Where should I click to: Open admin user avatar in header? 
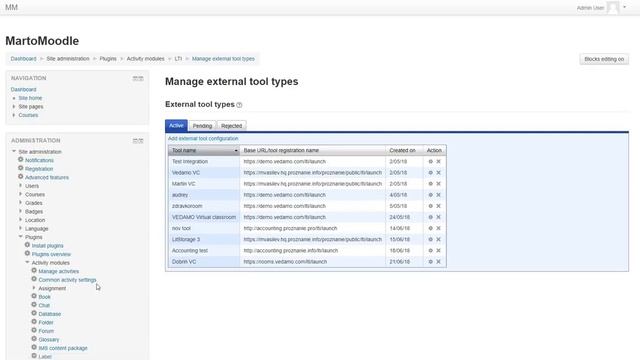613,8
